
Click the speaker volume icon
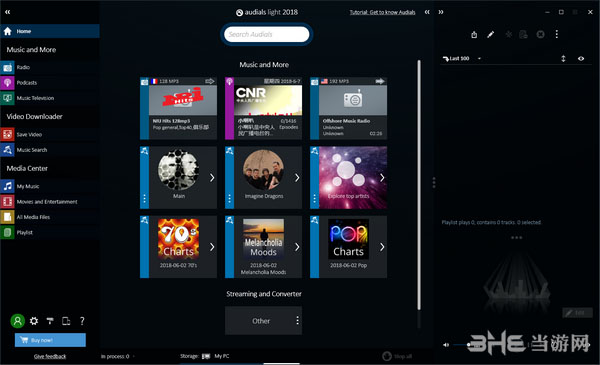coord(446,345)
